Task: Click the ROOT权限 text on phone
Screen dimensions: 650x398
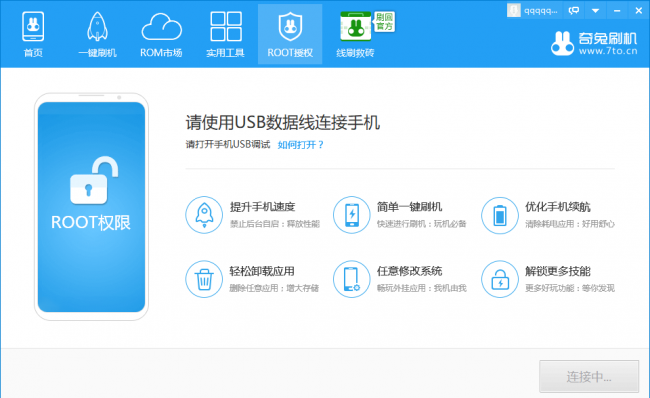Action: coord(91,223)
